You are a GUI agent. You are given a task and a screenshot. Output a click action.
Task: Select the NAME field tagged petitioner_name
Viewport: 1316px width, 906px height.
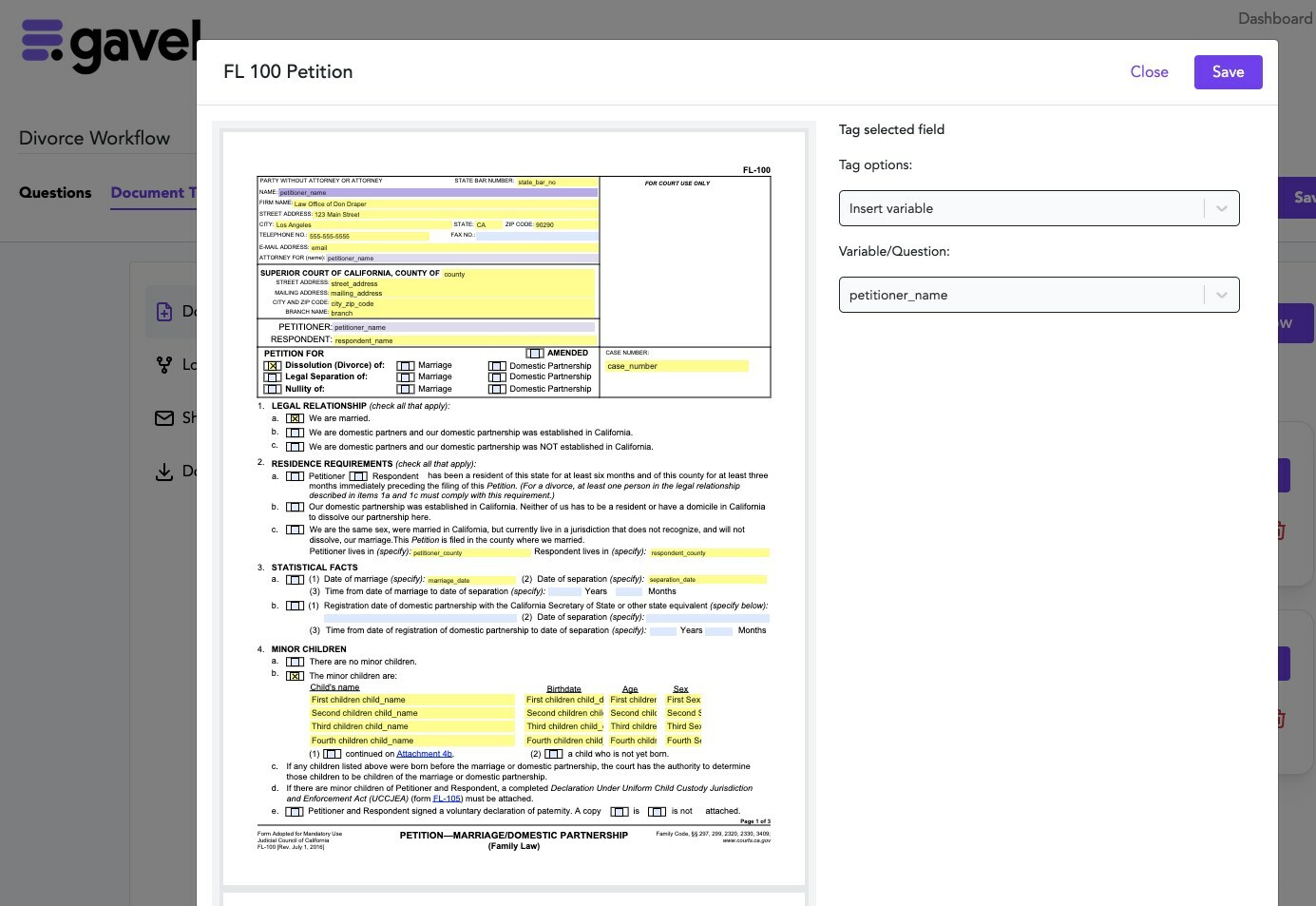tap(437, 192)
